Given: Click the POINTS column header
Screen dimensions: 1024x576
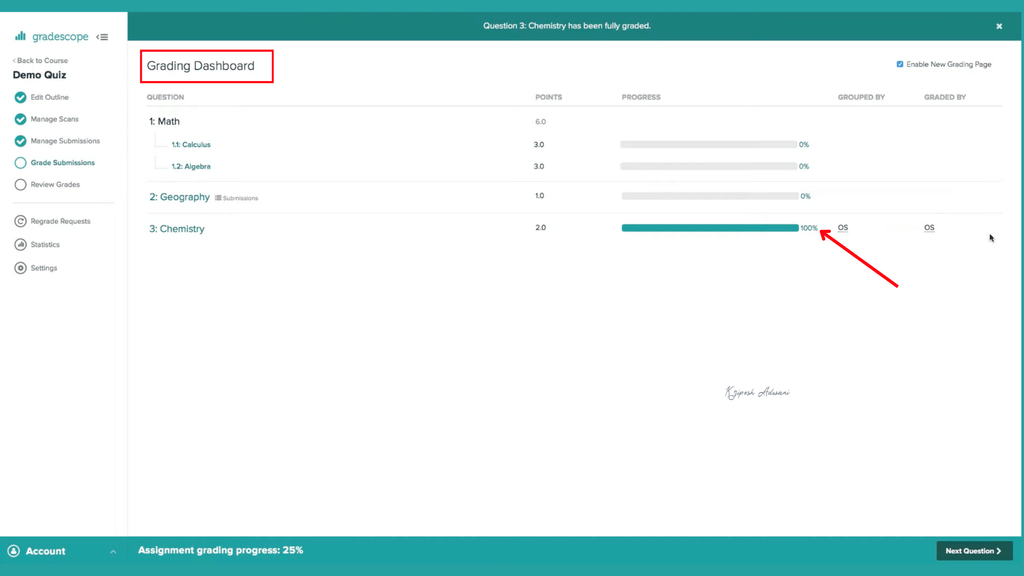Looking at the screenshot, I should tap(549, 97).
